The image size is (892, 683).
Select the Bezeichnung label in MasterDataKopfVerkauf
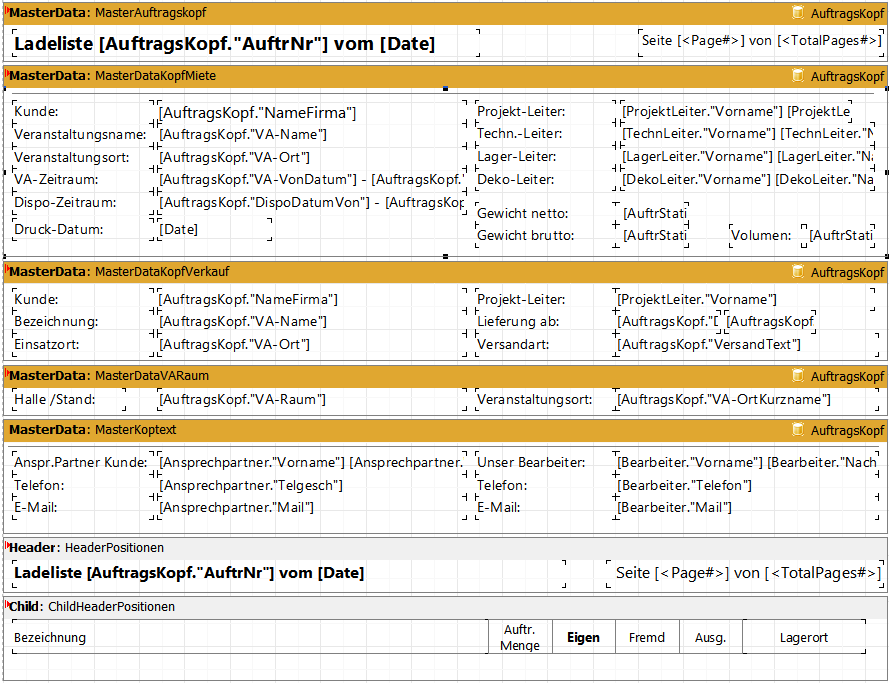click(x=83, y=322)
